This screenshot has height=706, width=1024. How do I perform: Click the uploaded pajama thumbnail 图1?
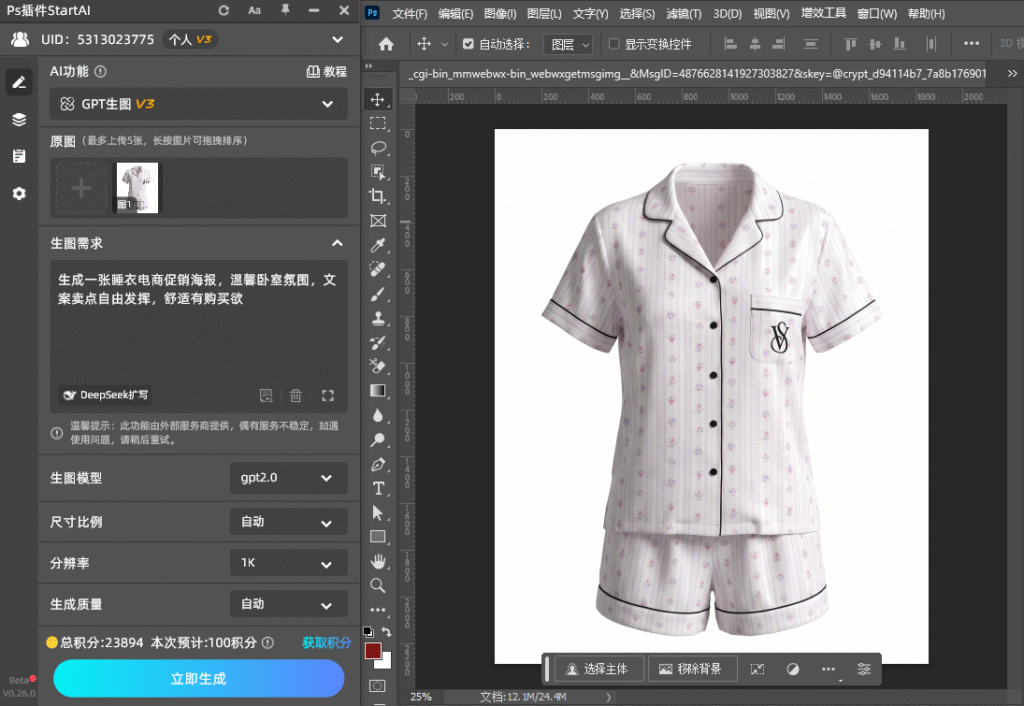(x=137, y=188)
